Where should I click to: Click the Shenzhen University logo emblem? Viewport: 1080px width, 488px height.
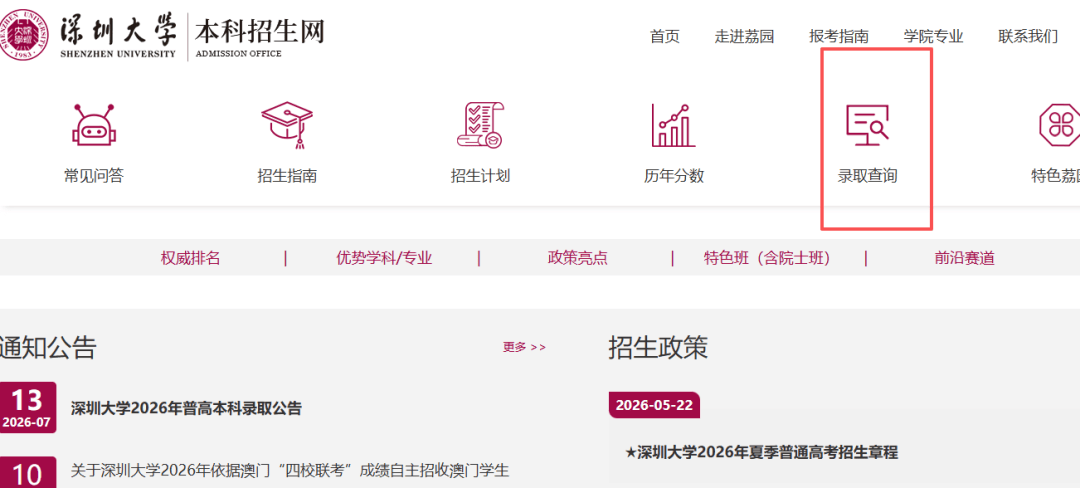[x=23, y=35]
